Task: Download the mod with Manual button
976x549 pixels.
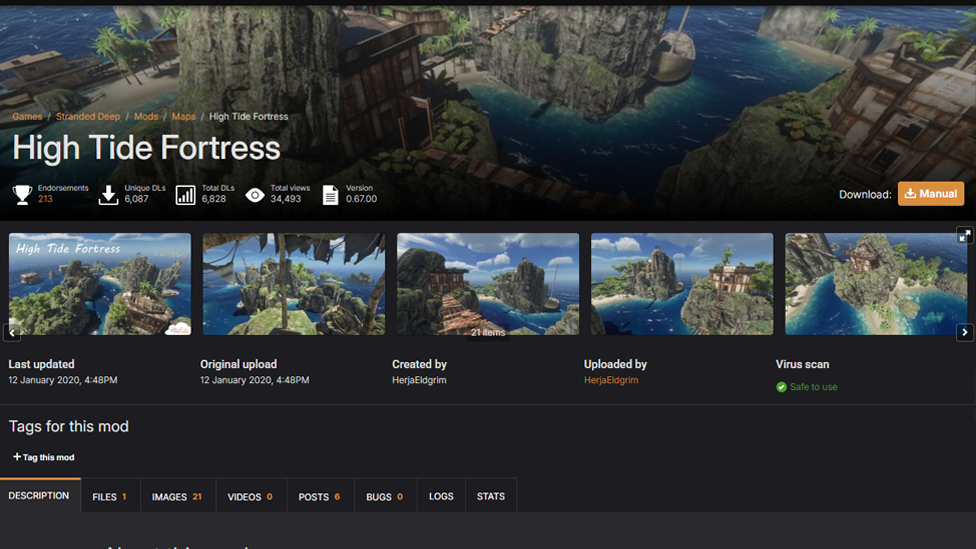Action: pos(931,194)
